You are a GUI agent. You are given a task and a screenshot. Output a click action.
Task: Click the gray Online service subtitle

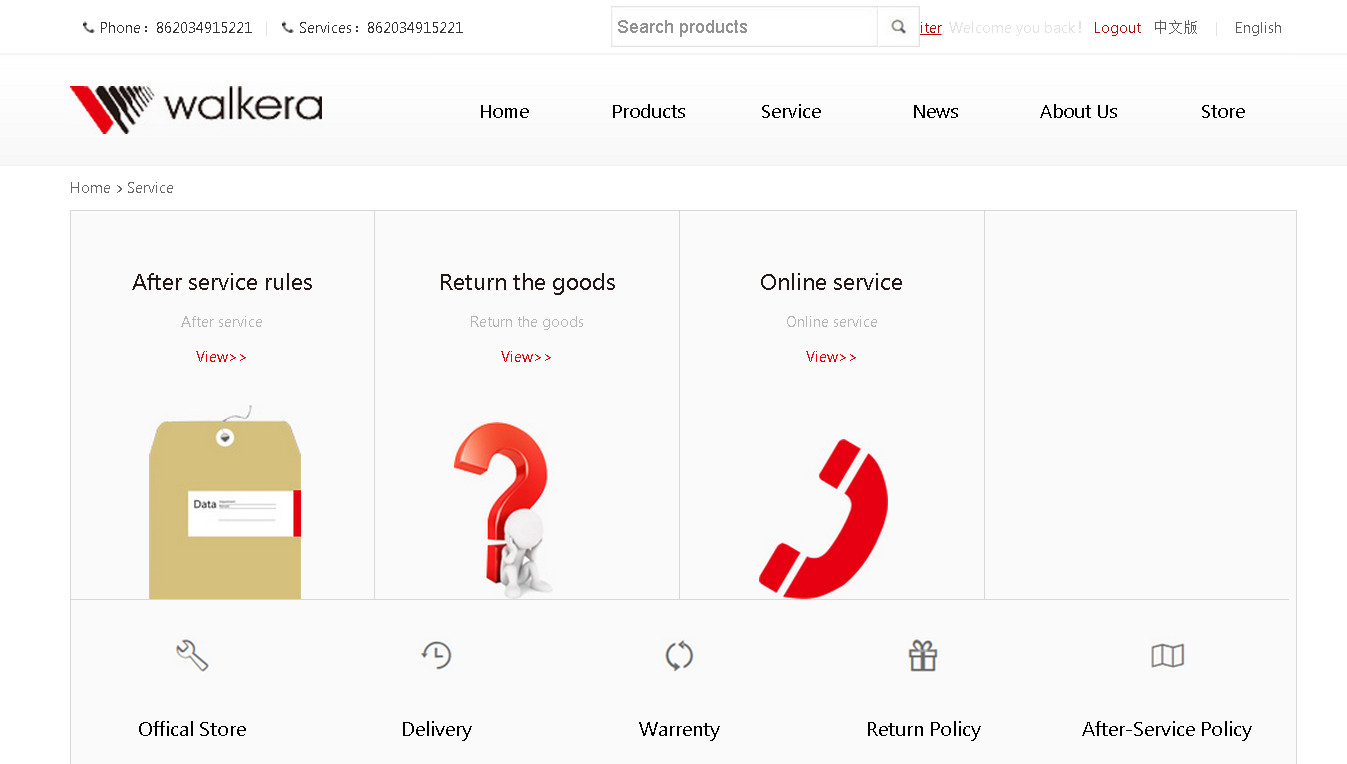[832, 322]
